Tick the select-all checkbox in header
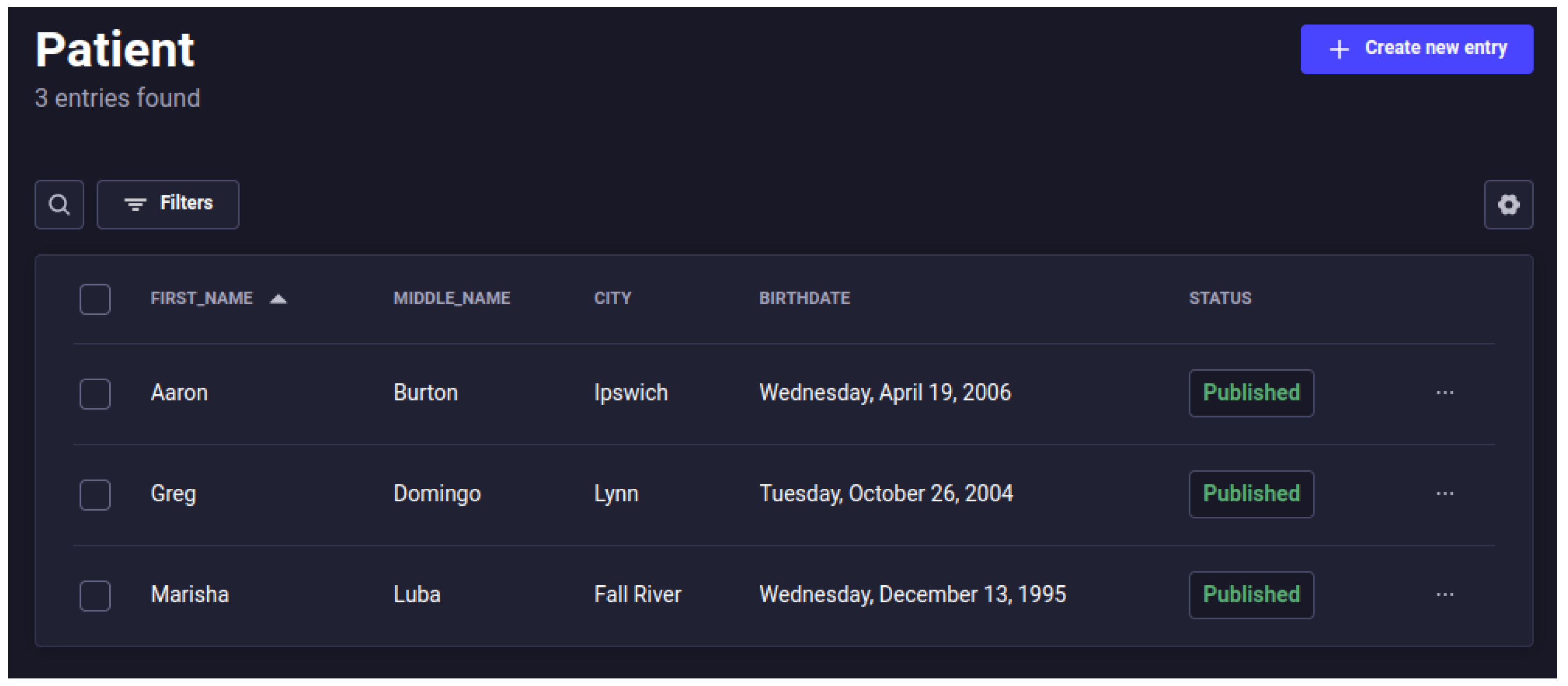The width and height of the screenshot is (1568, 686). click(x=95, y=299)
